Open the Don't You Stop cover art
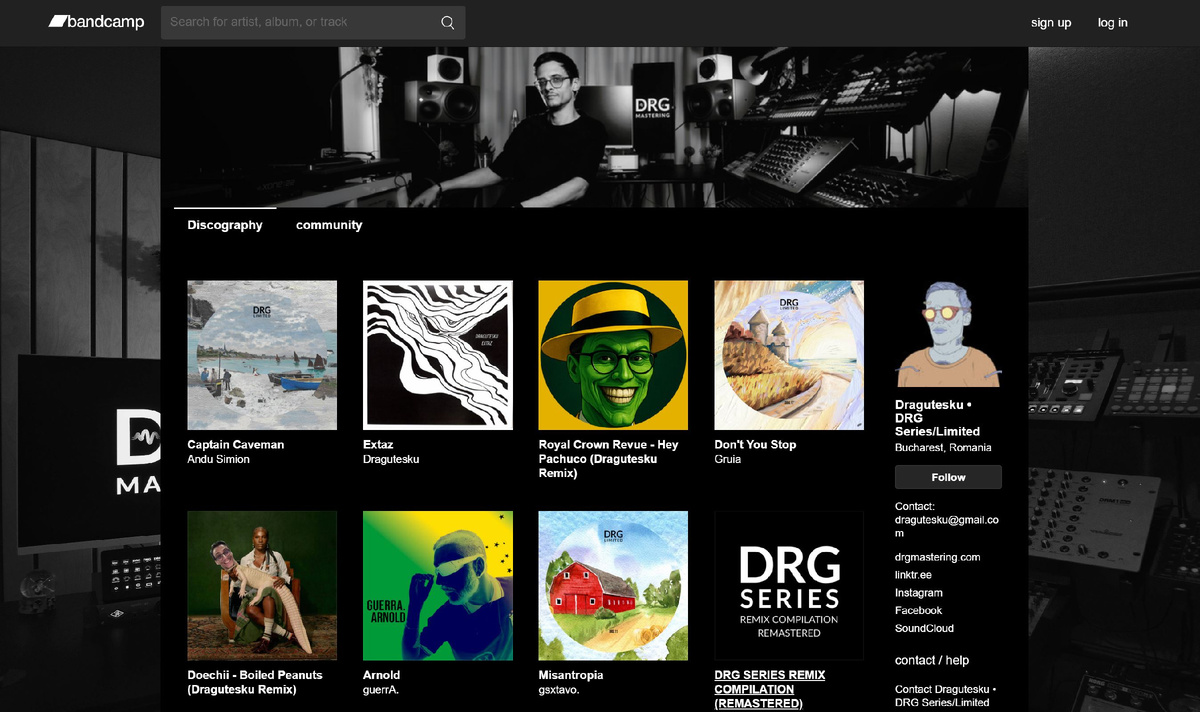Image resolution: width=1200 pixels, height=712 pixels. 789,355
